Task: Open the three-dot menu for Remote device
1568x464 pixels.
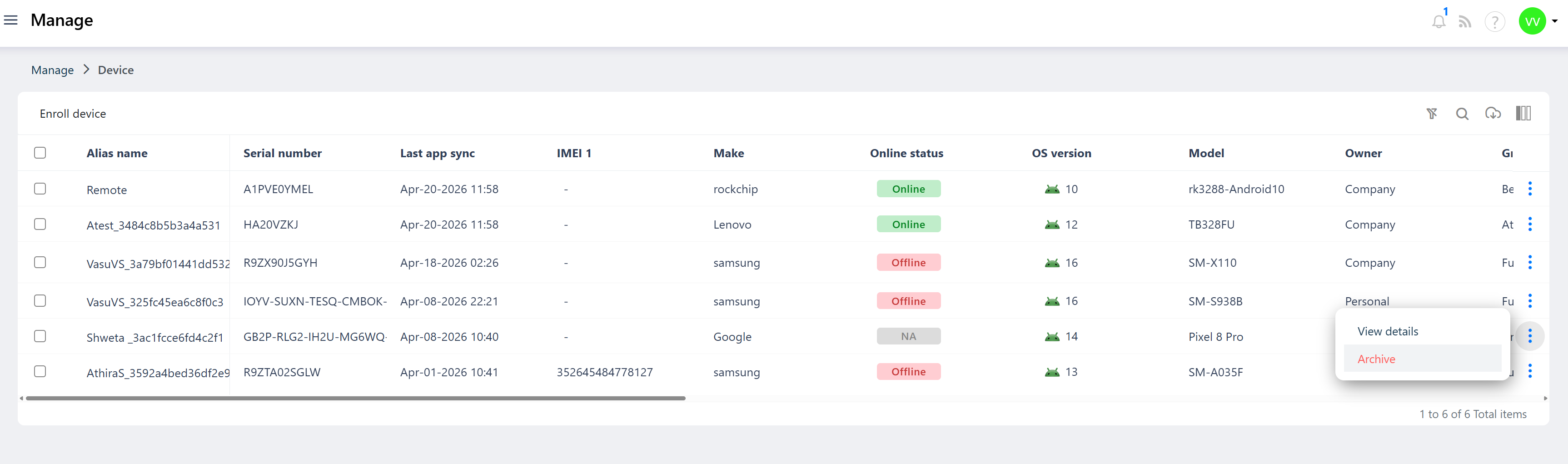Action: click(x=1530, y=189)
